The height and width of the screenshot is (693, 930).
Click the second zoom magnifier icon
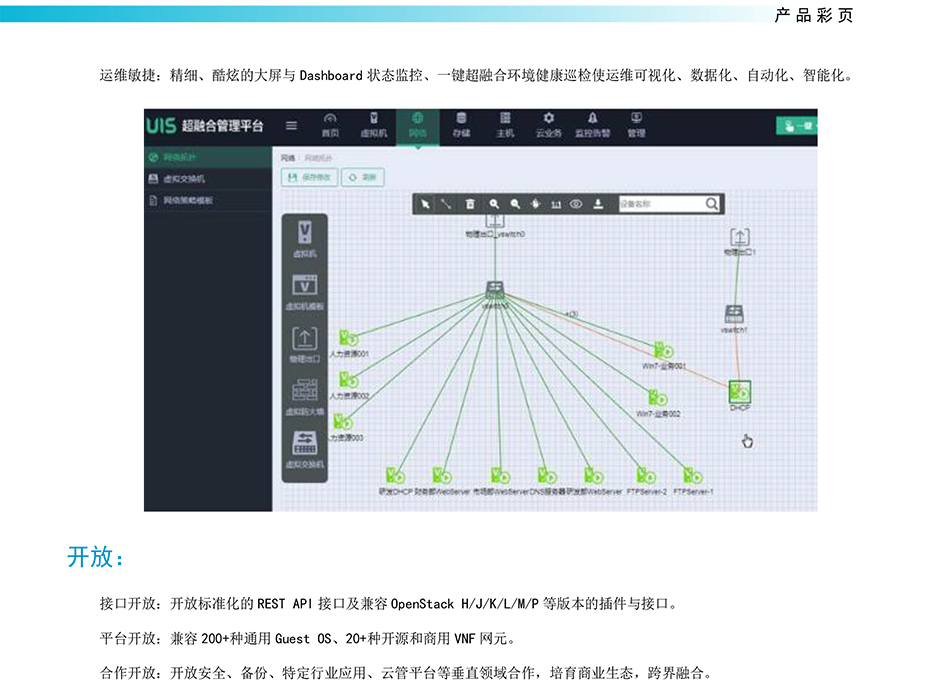point(515,204)
